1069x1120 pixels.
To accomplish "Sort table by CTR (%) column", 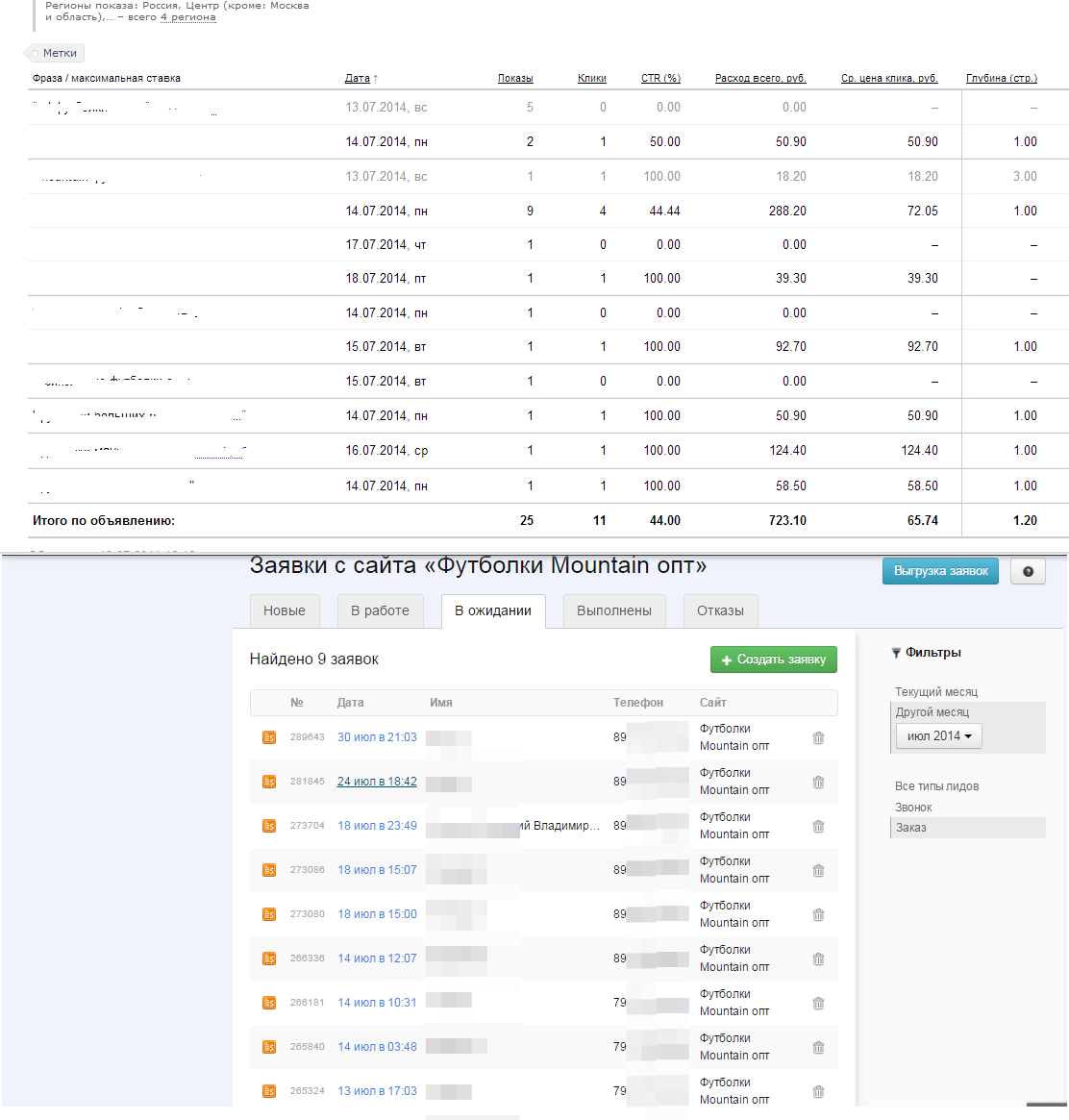I will [660, 79].
